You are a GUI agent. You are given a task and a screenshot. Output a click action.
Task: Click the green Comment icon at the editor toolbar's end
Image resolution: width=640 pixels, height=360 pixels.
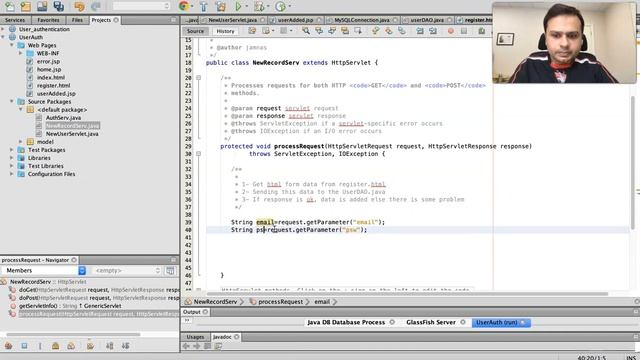coord(482,31)
